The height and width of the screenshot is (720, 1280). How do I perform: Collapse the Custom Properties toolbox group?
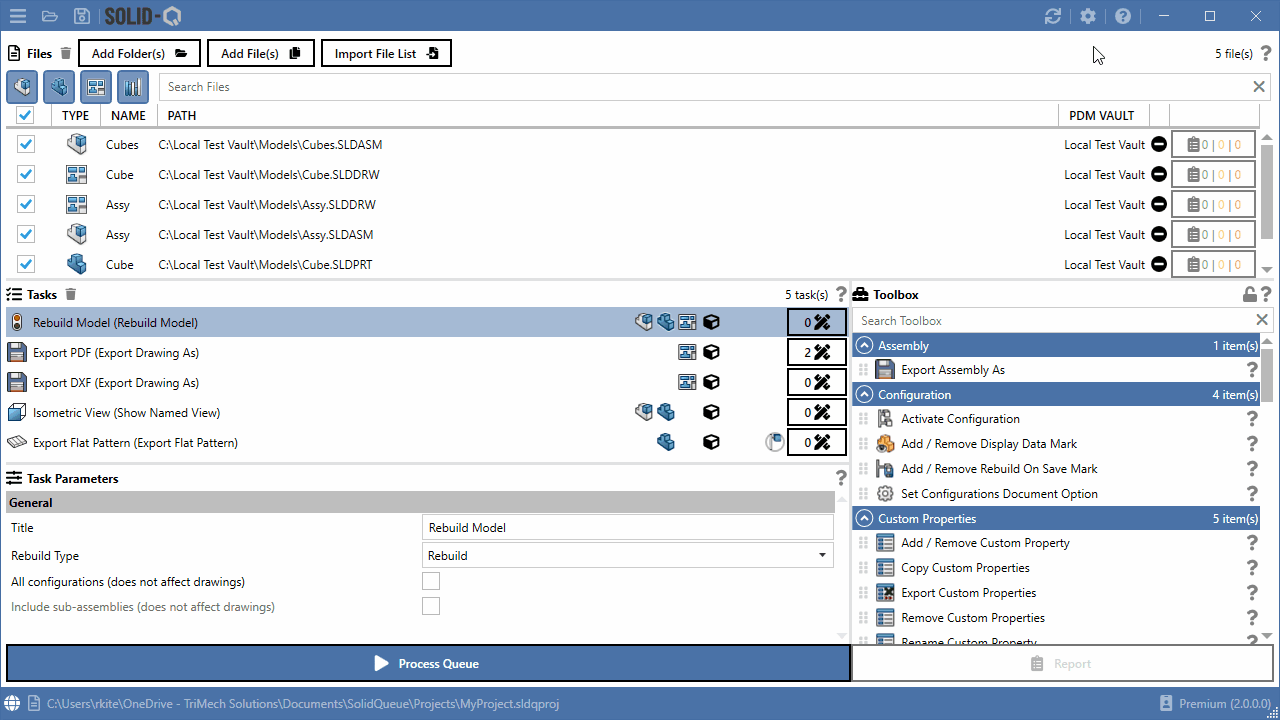click(865, 518)
